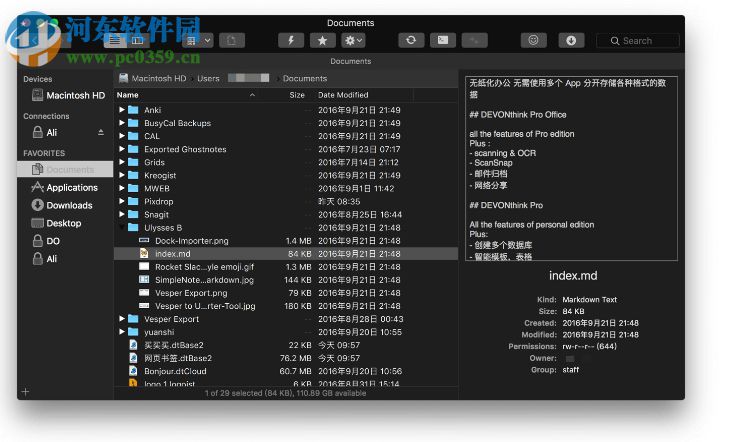Click the index.md title in preview pane
Screen dimensions: 737x442
click(x=573, y=276)
